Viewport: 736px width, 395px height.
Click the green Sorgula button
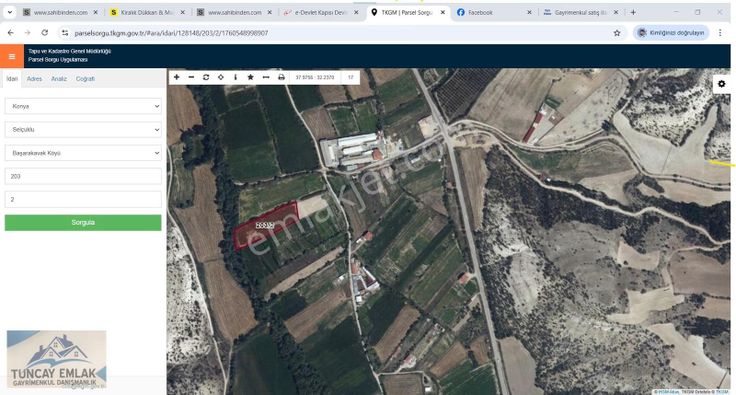pyautogui.click(x=83, y=223)
